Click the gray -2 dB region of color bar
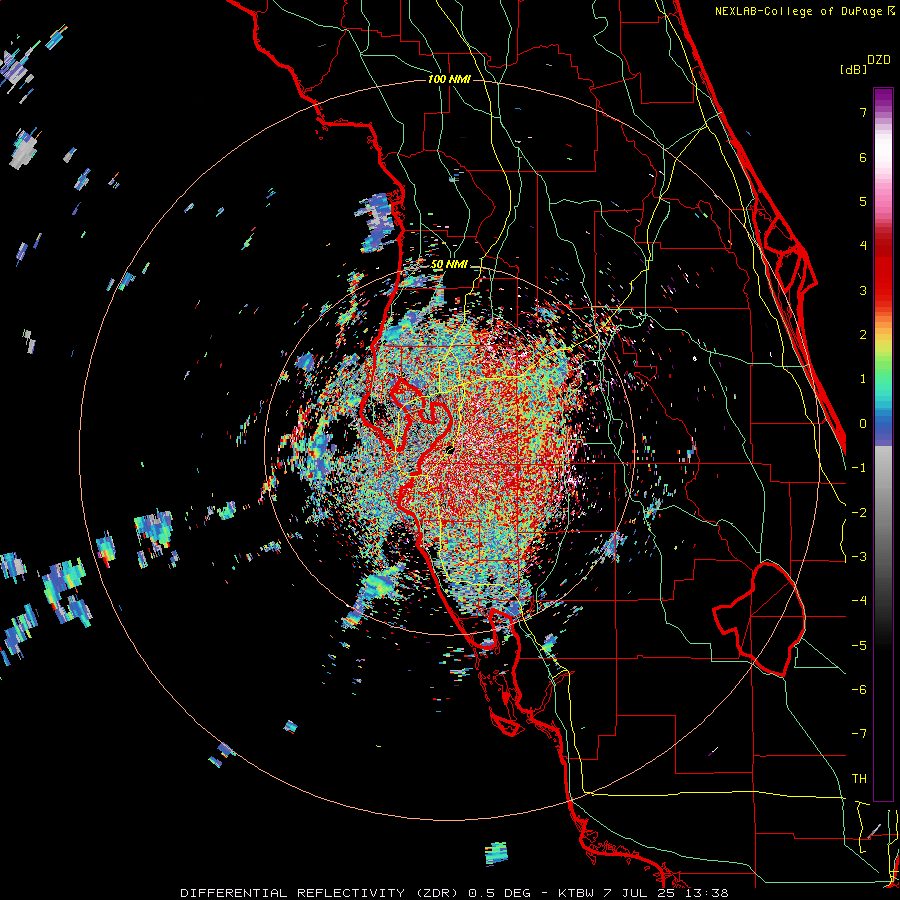Viewport: 900px width, 900px height. tap(883, 512)
